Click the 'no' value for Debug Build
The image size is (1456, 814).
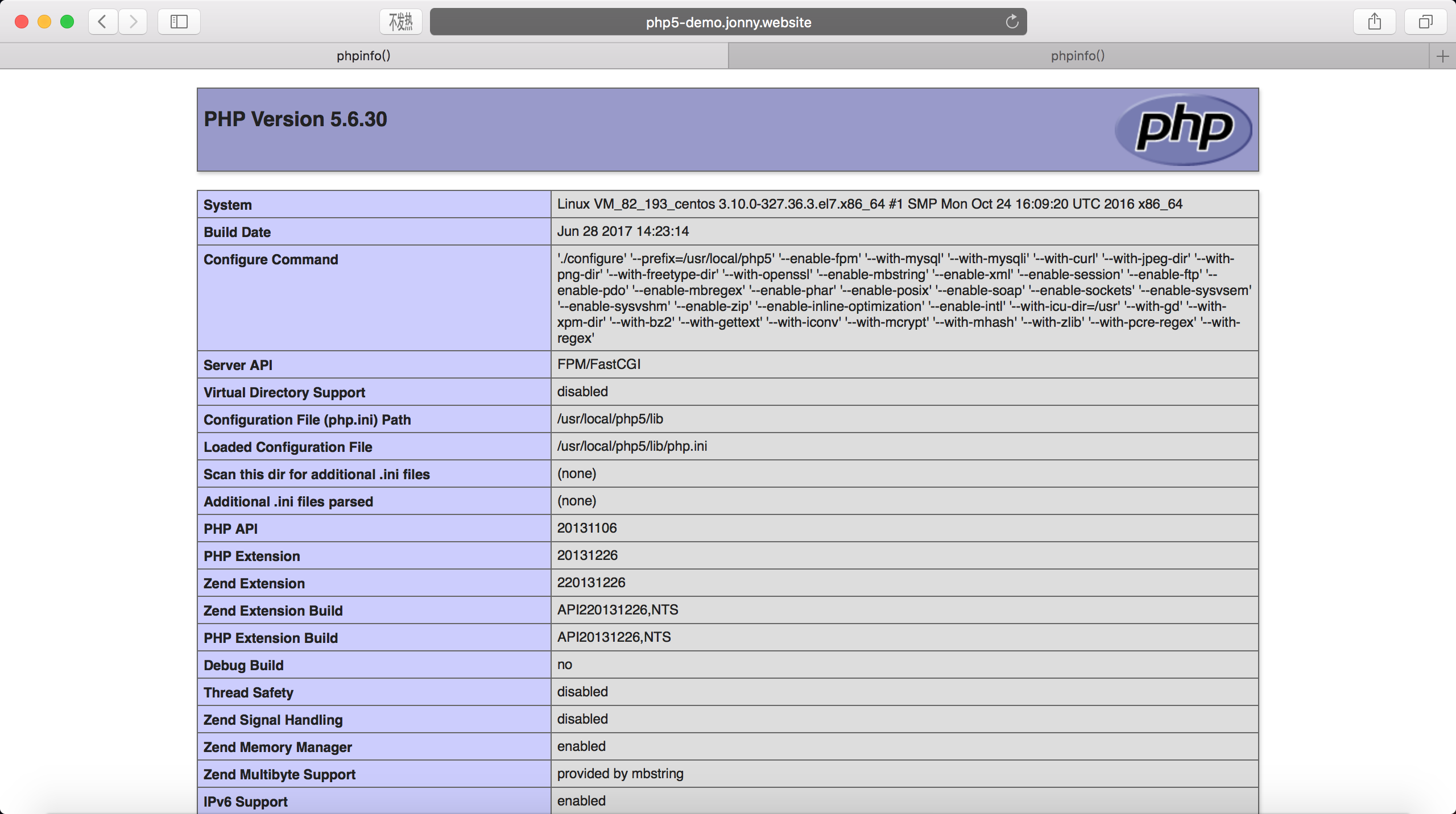click(565, 664)
